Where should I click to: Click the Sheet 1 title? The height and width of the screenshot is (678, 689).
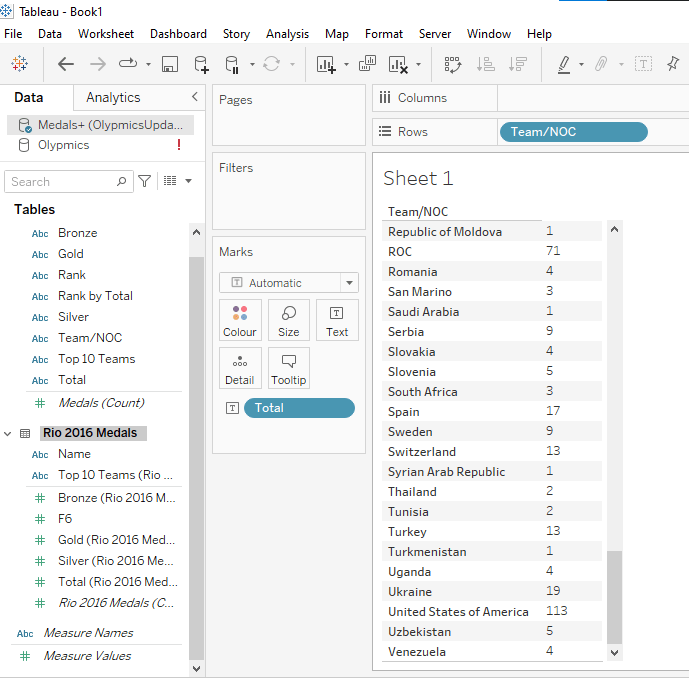tap(418, 178)
